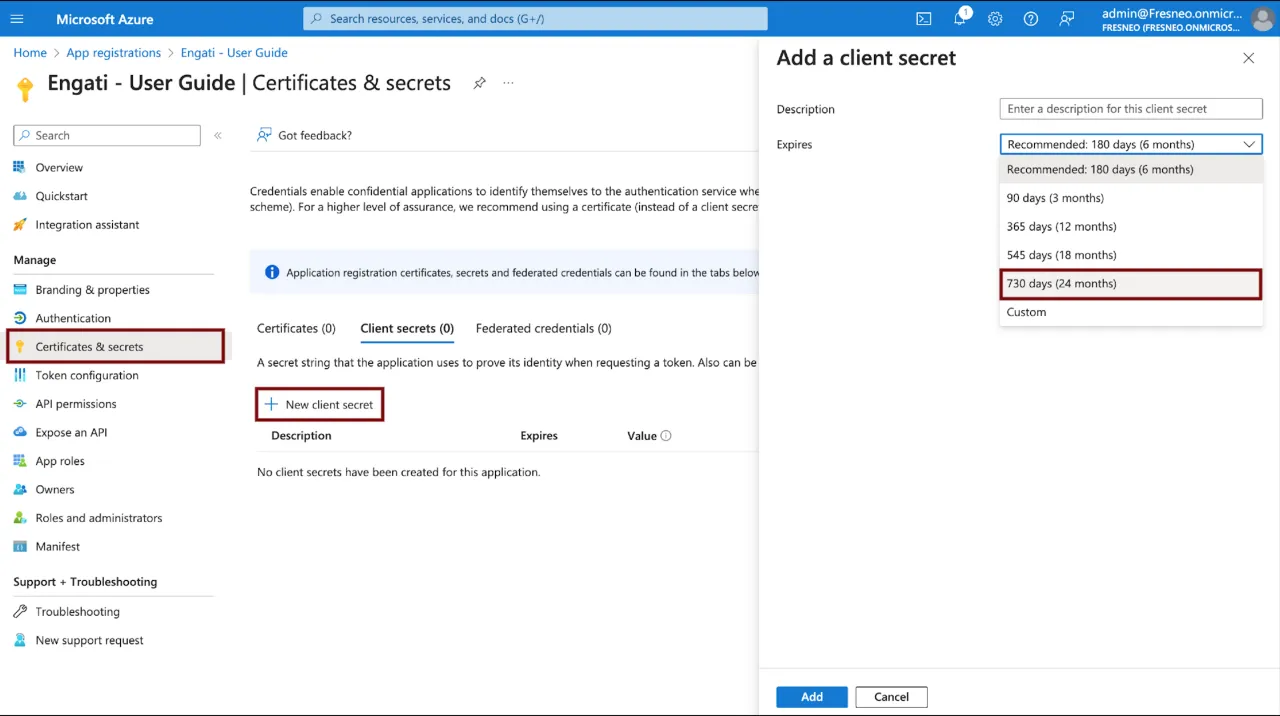Collapse the left navigation menu
The height and width of the screenshot is (716, 1280).
218,135
